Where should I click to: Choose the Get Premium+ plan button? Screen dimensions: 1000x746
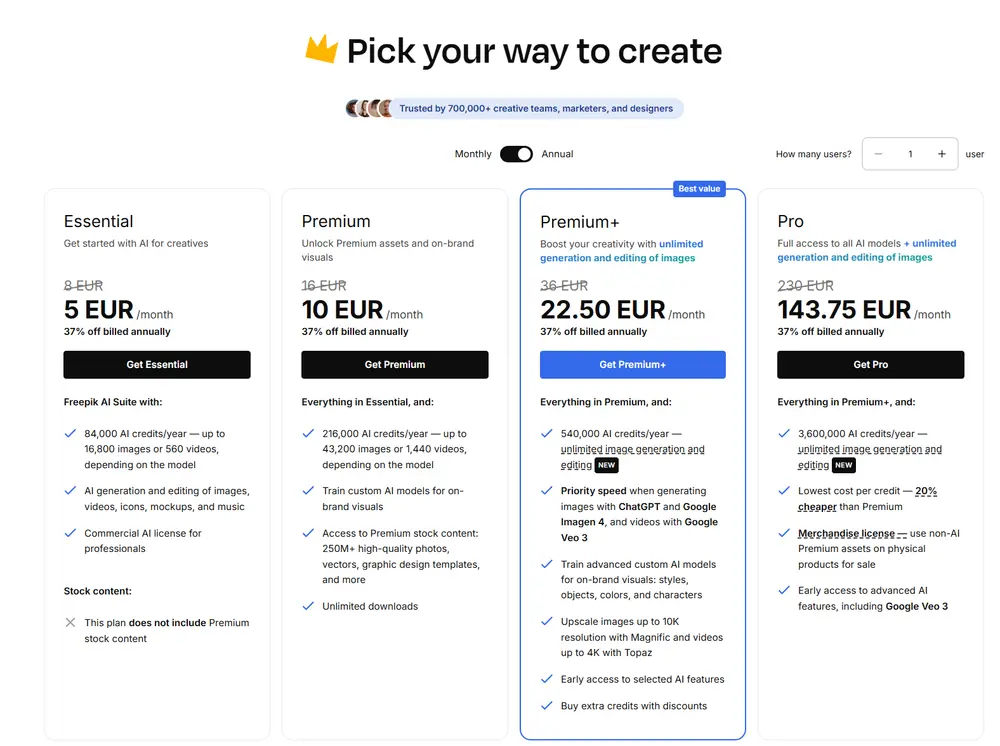click(633, 365)
